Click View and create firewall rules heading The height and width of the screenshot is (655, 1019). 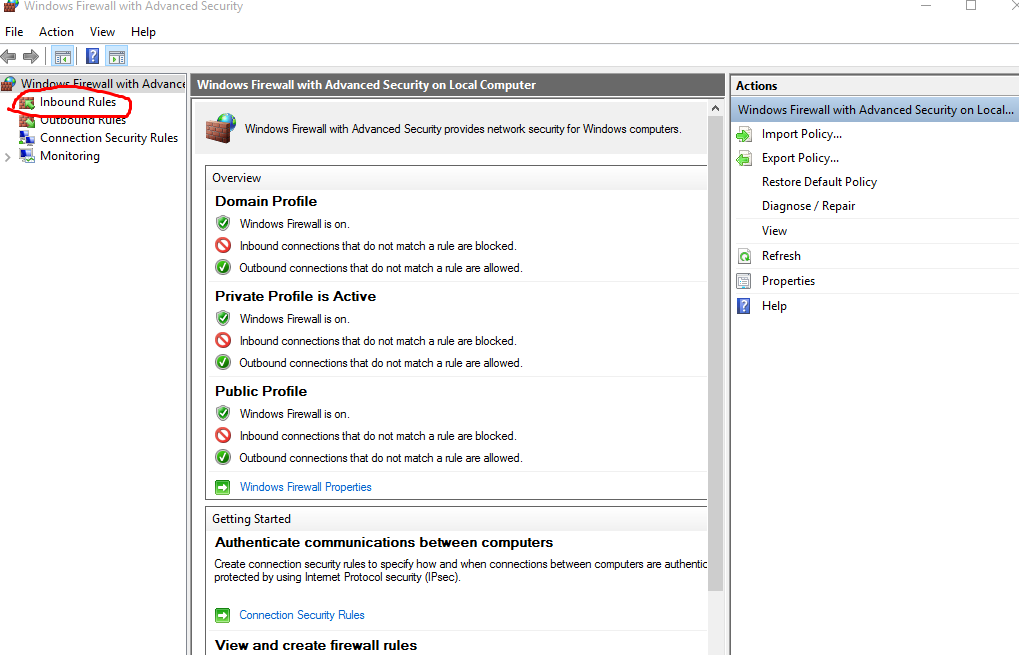pos(316,645)
